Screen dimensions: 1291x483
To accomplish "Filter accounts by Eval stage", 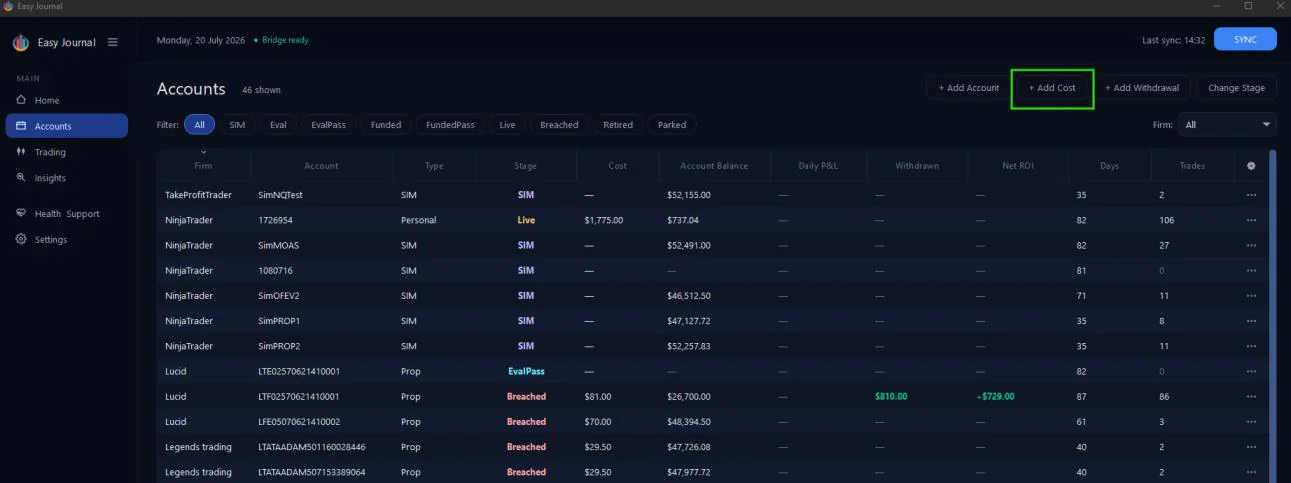I will coord(278,125).
